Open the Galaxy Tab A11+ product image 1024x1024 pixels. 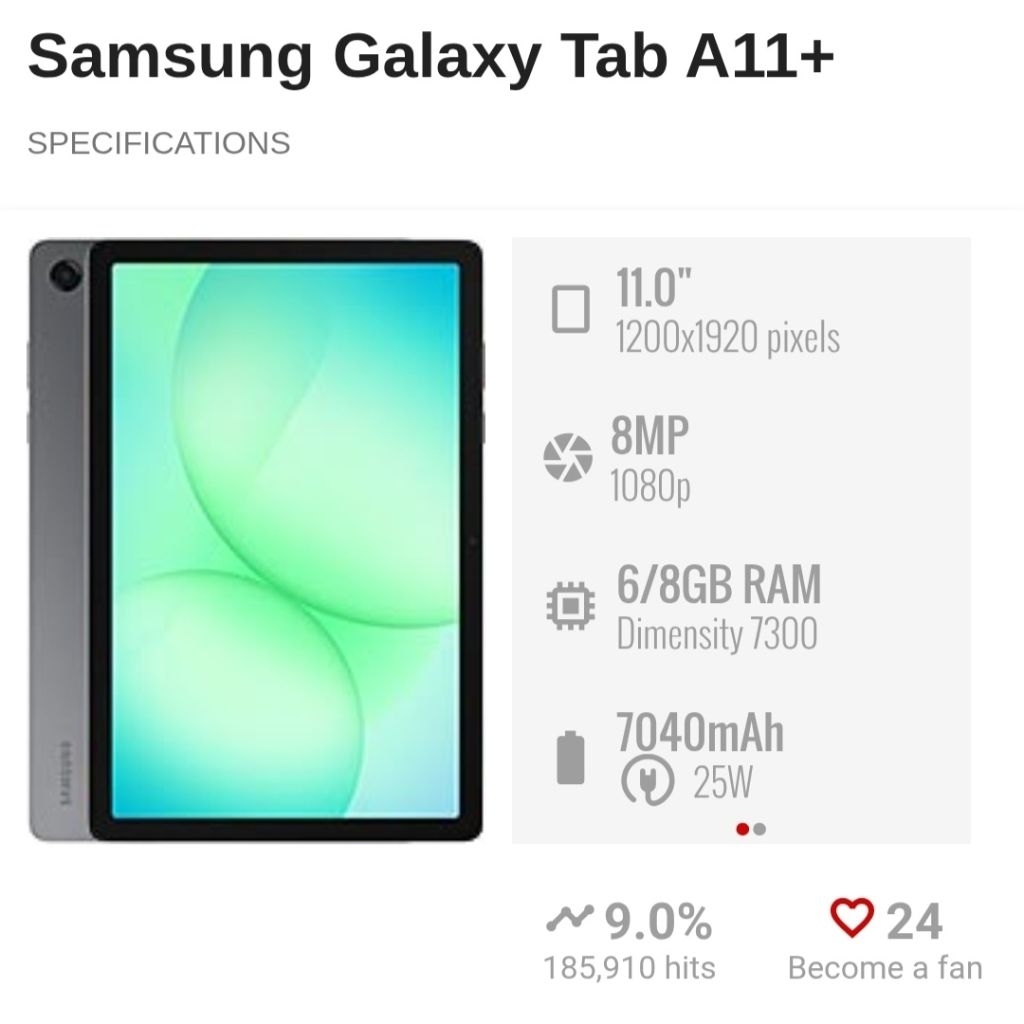[x=256, y=540]
